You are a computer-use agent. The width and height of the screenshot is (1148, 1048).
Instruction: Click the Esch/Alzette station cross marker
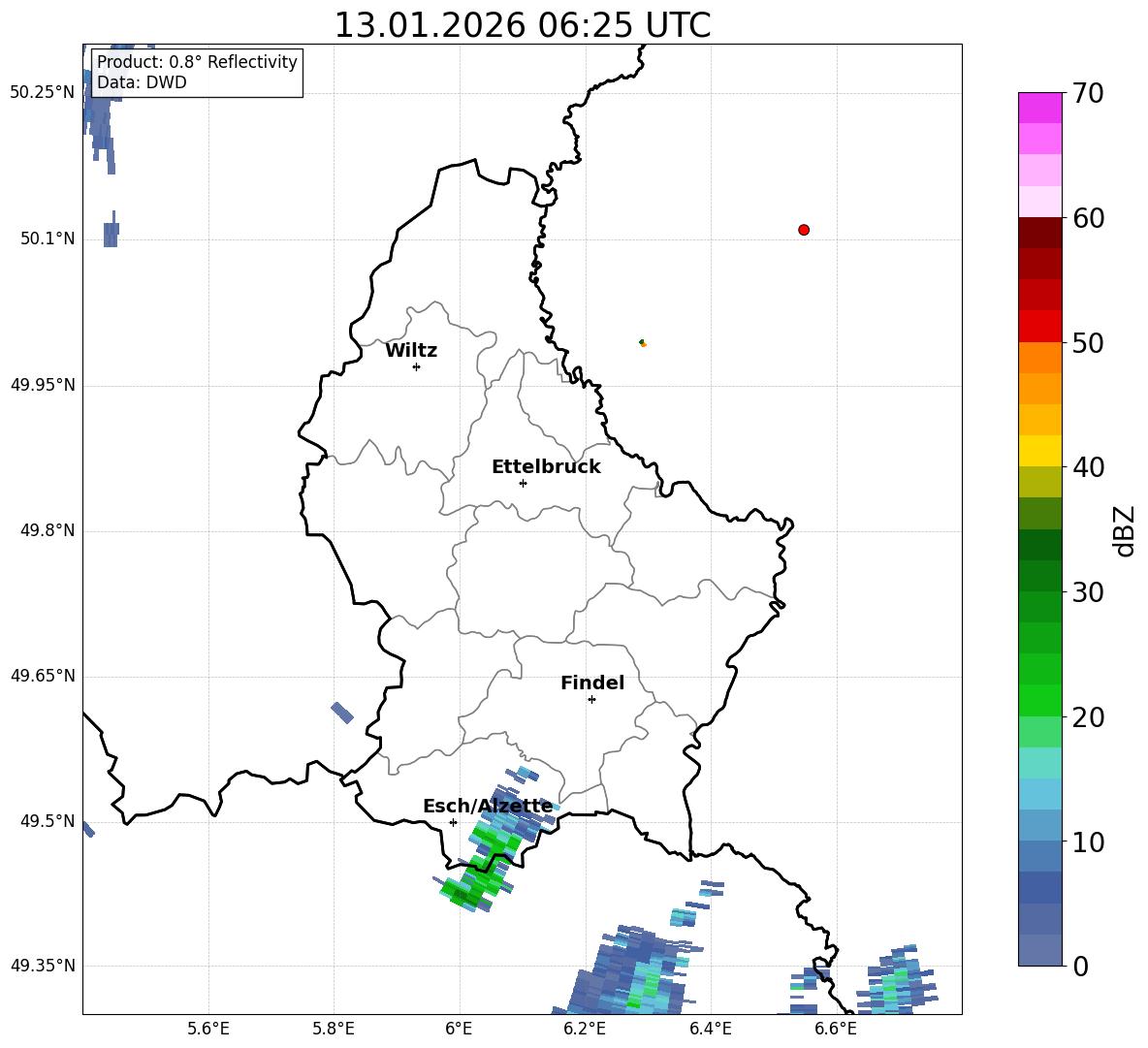[453, 822]
